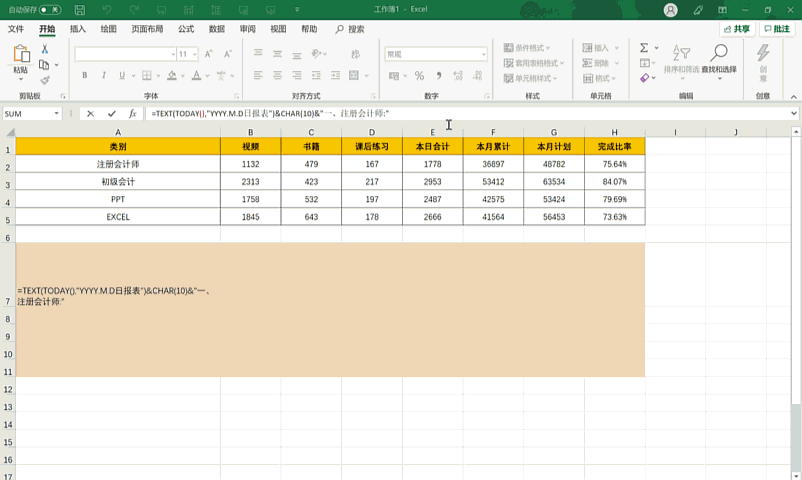Expand the number format dropdown (常规)
This screenshot has height=480, width=802.
click(484, 54)
